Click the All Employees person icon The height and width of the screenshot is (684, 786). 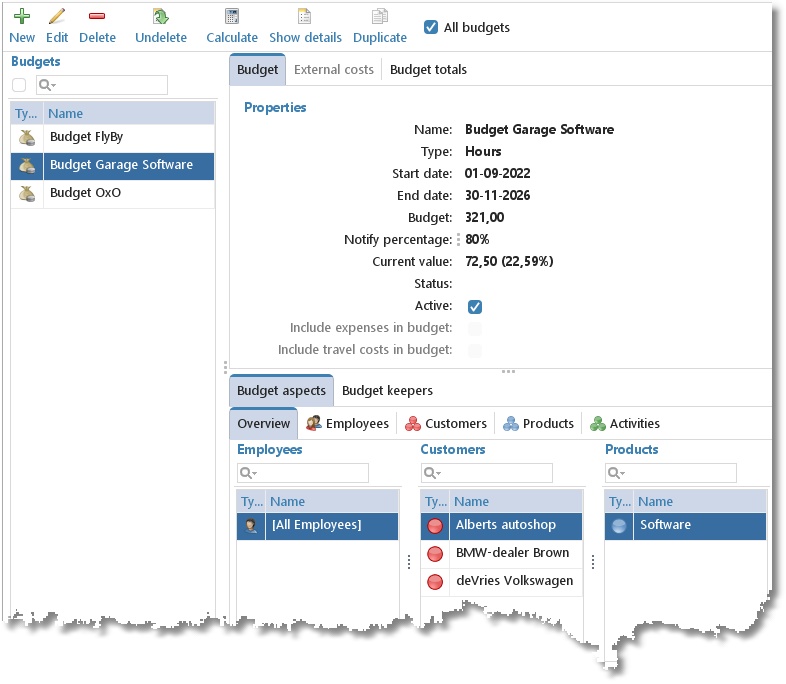(251, 526)
